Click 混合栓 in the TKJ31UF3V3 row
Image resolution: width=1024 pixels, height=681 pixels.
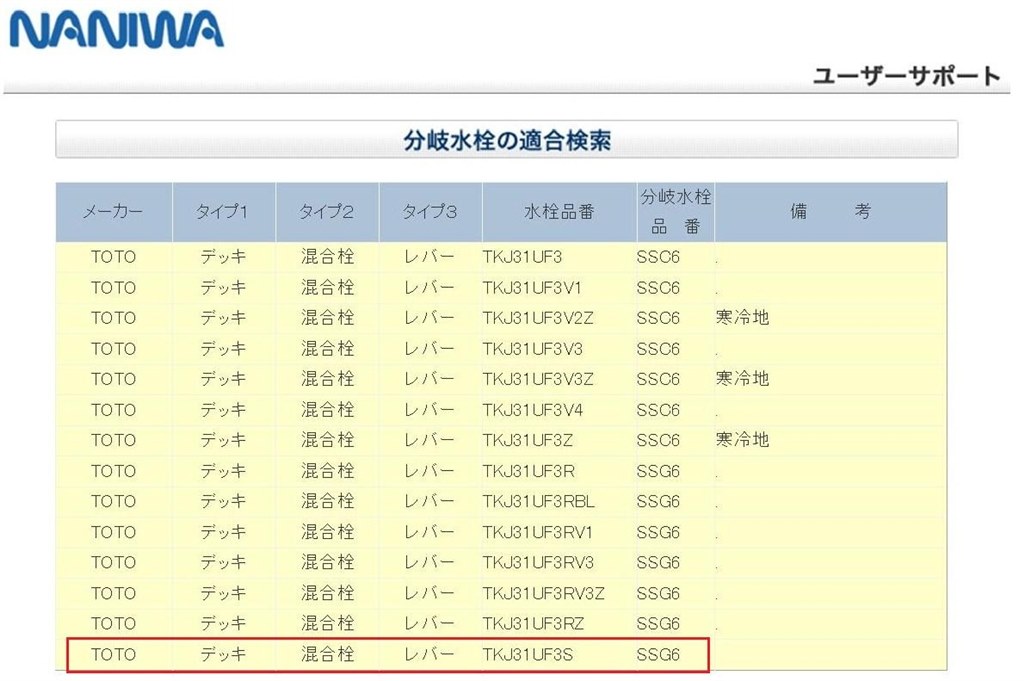point(327,348)
